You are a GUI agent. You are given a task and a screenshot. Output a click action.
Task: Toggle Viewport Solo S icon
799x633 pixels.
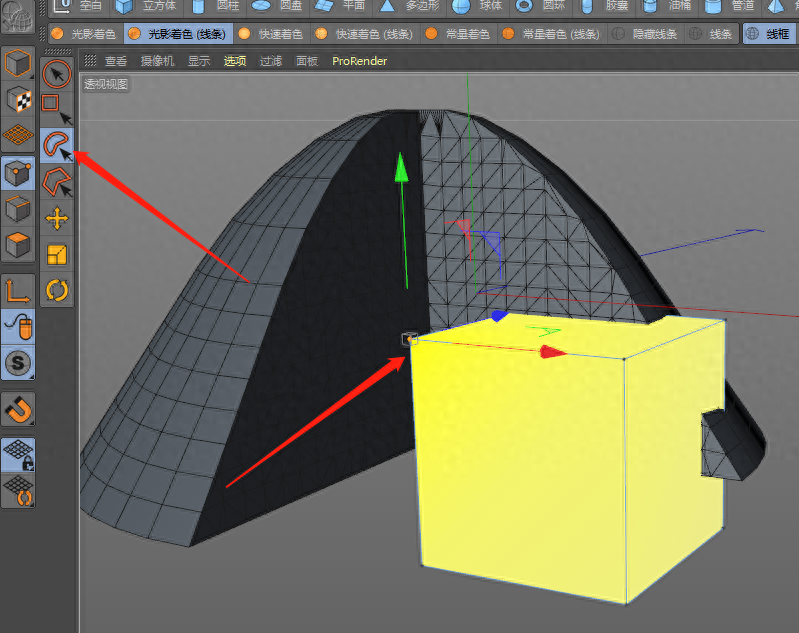[18, 363]
